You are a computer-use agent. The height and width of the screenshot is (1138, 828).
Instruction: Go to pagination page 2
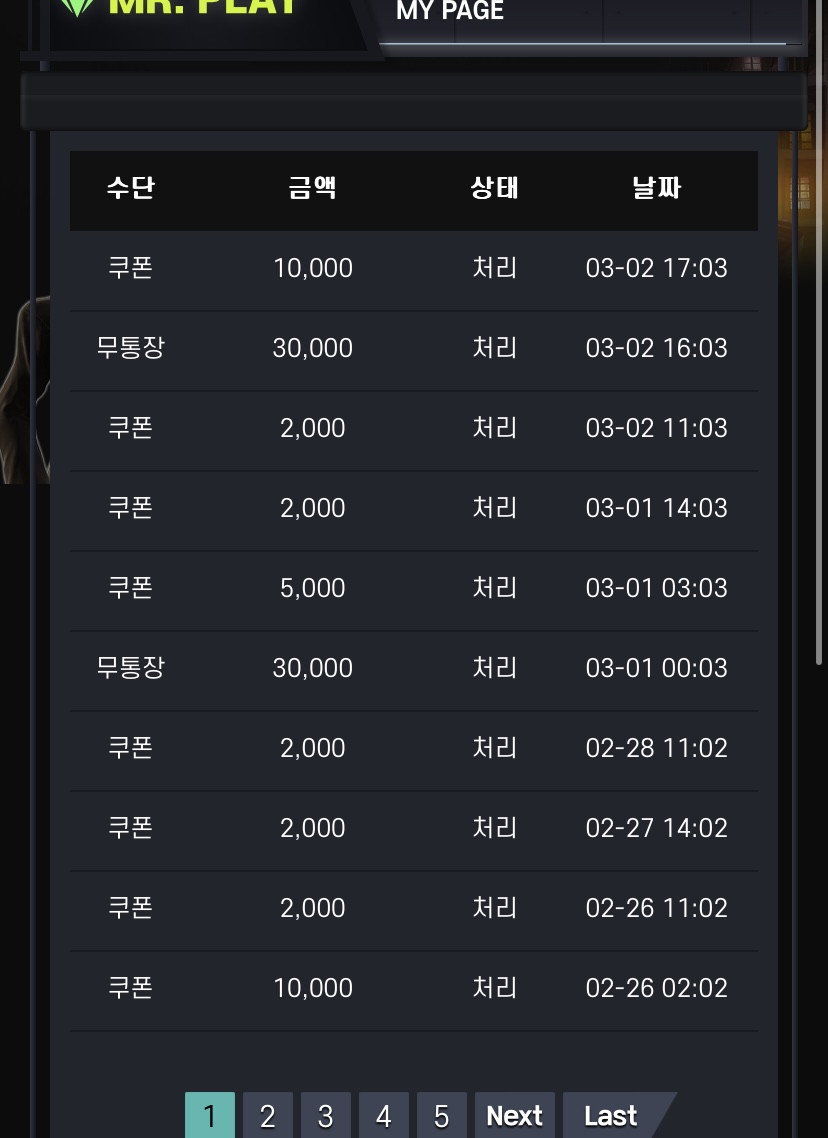(x=268, y=1115)
